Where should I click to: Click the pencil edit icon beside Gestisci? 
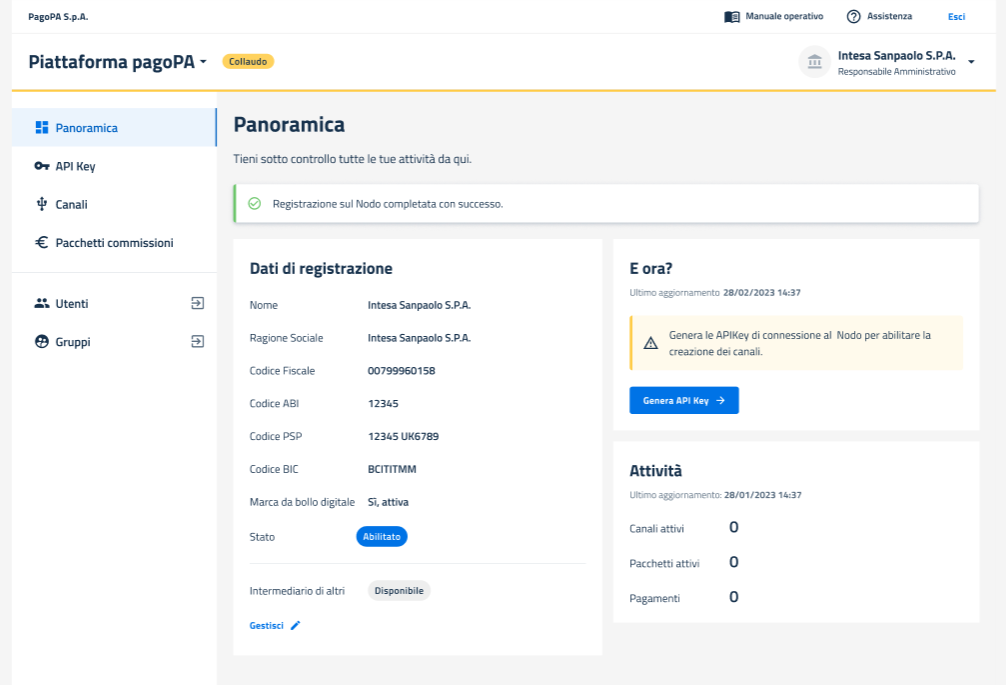[295, 625]
